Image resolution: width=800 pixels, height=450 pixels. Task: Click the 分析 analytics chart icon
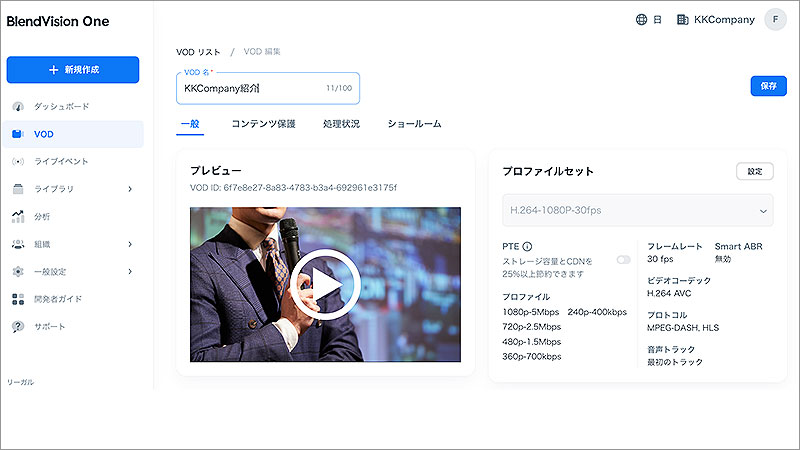click(x=18, y=216)
